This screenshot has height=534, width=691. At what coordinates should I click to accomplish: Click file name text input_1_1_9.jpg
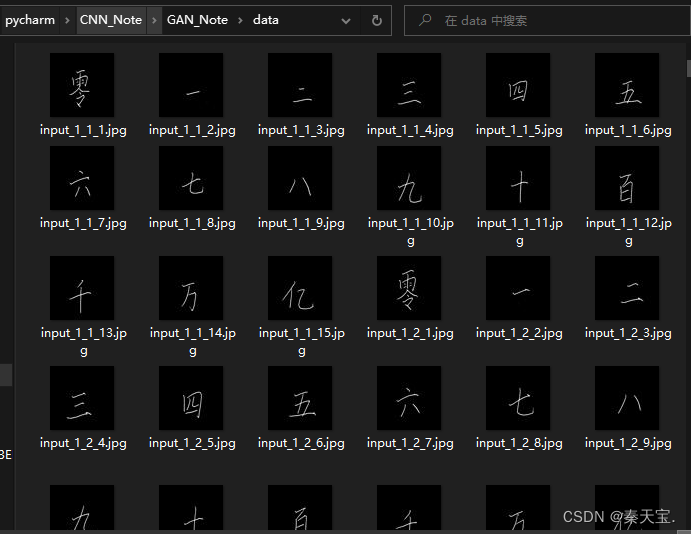[301, 223]
